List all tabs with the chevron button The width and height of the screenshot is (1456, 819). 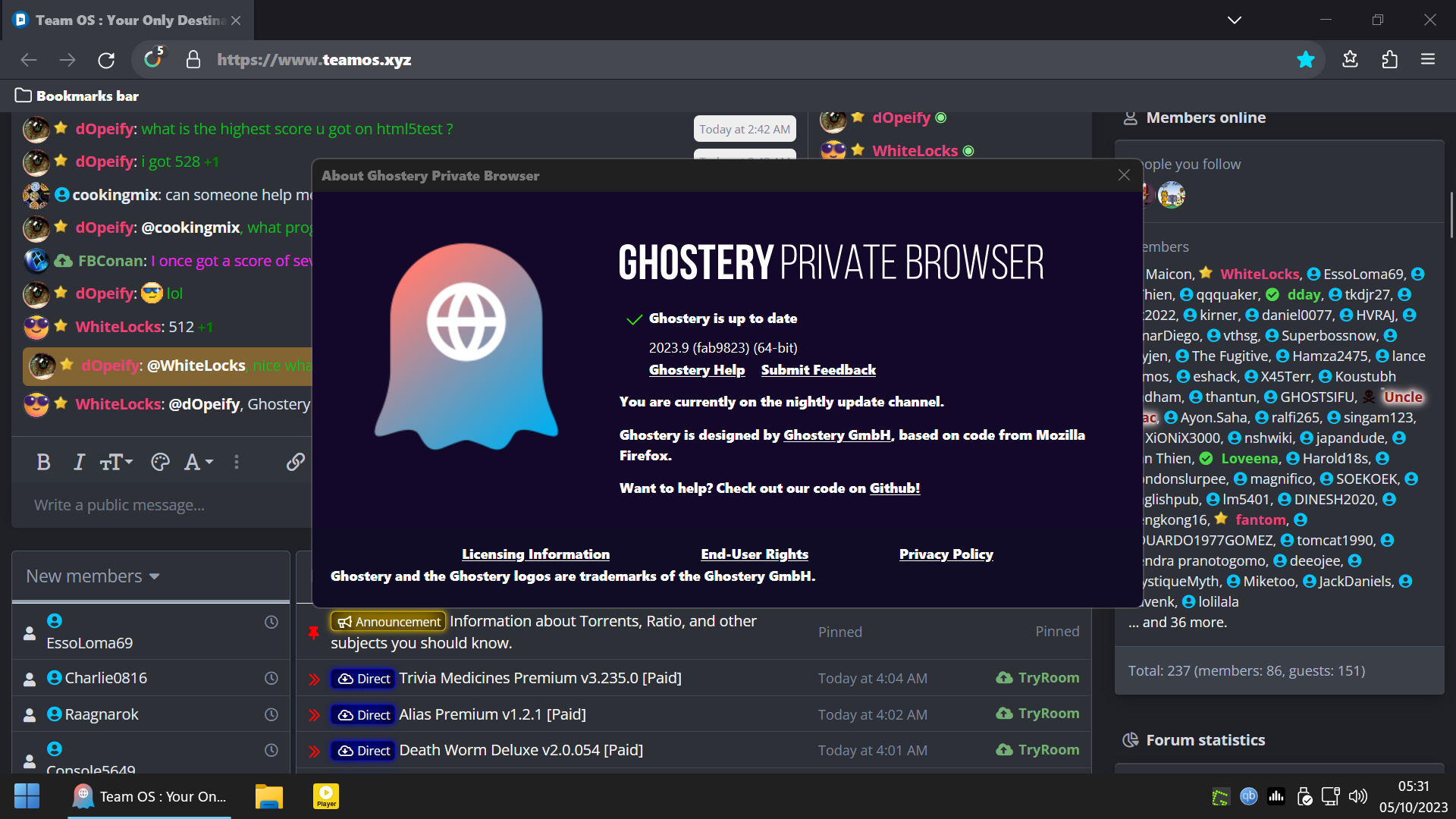click(x=1235, y=20)
